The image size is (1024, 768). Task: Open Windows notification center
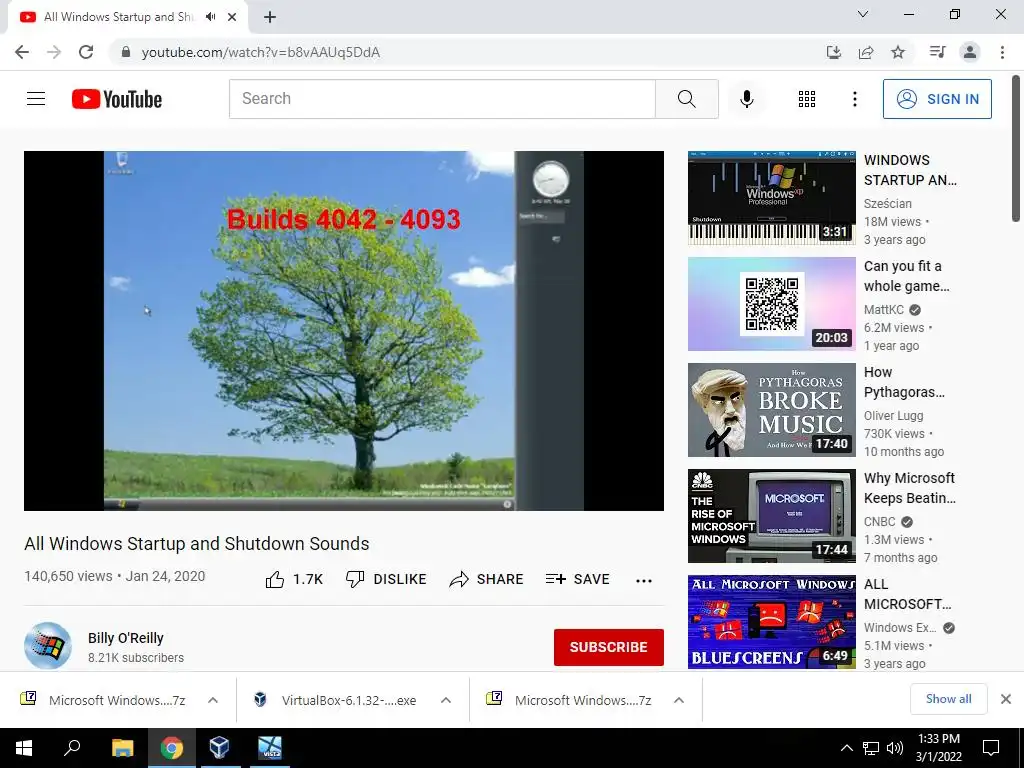click(991, 748)
